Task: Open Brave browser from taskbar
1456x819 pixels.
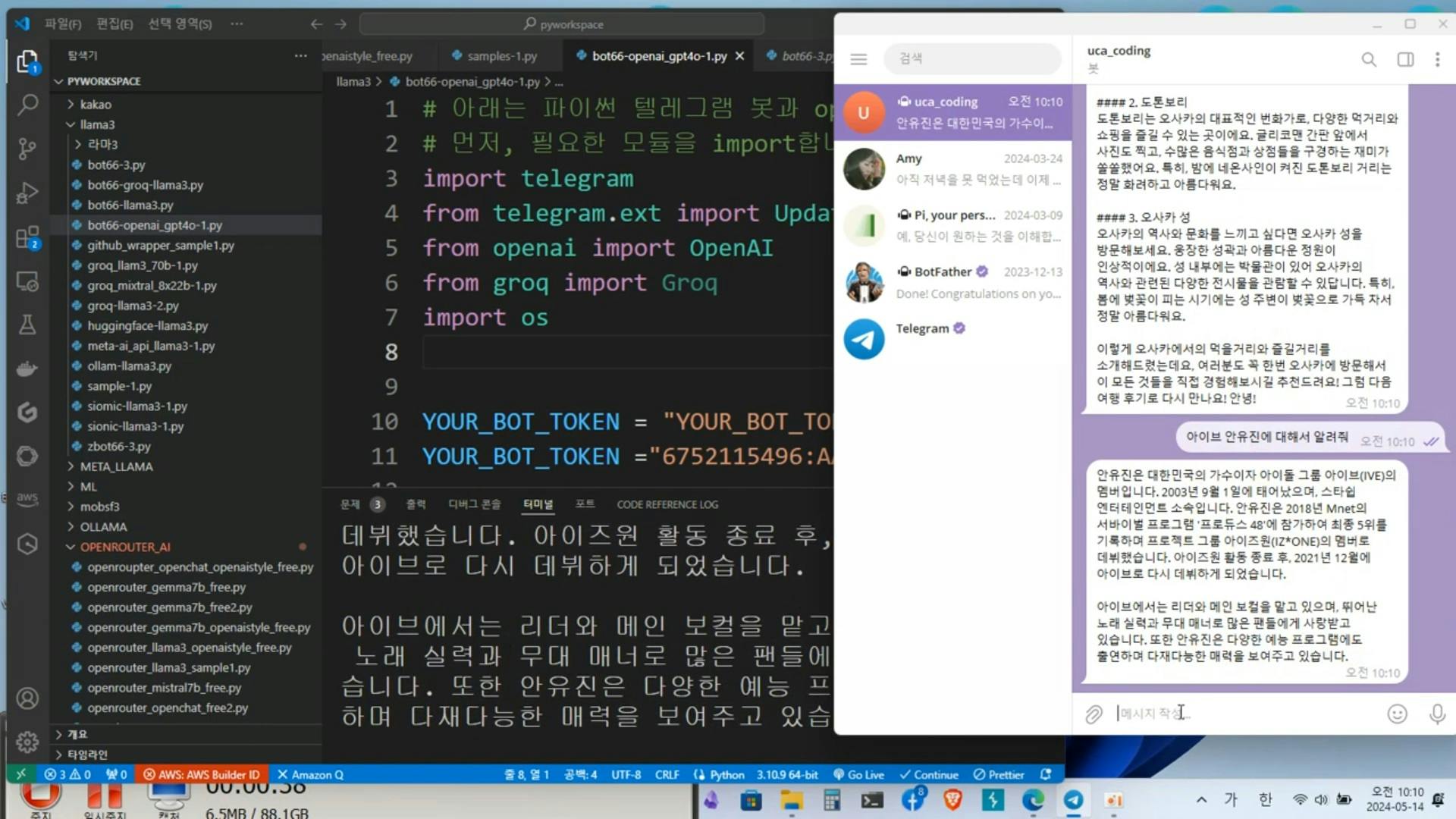Action: (x=952, y=799)
